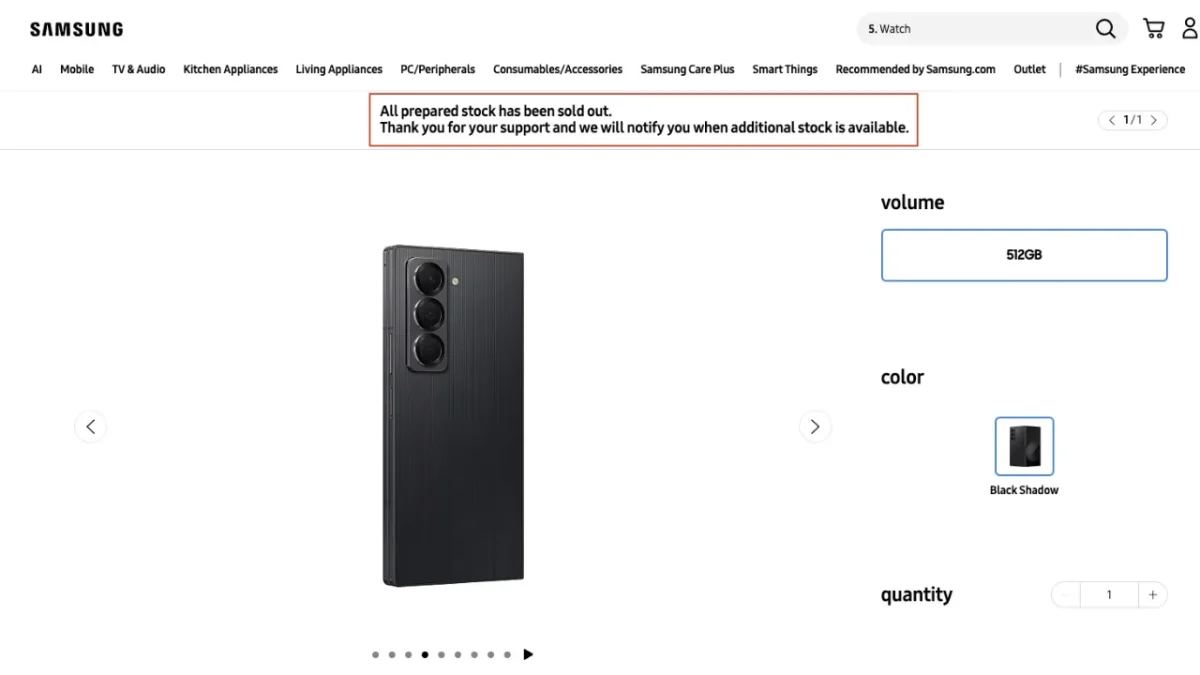Go to previous banner notice
Viewport: 1200px width, 675px height.
pyautogui.click(x=1111, y=120)
